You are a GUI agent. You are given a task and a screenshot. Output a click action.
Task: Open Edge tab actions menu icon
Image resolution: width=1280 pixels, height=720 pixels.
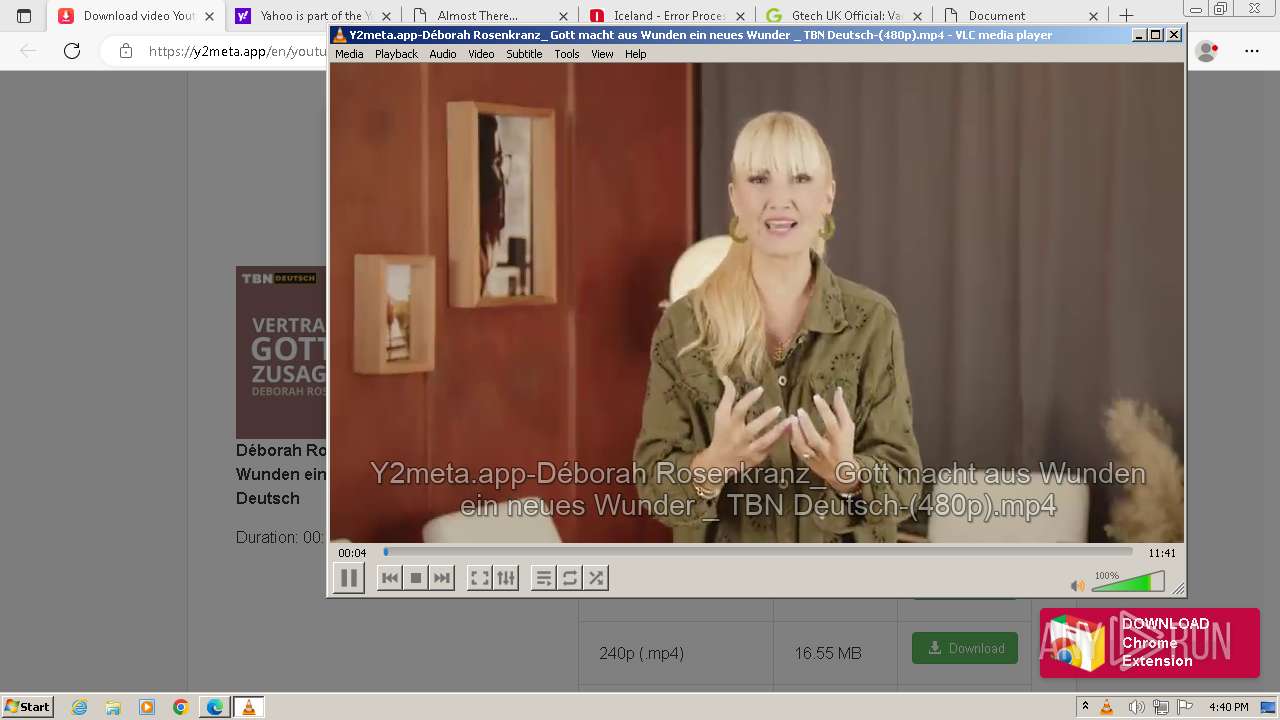pos(24,16)
